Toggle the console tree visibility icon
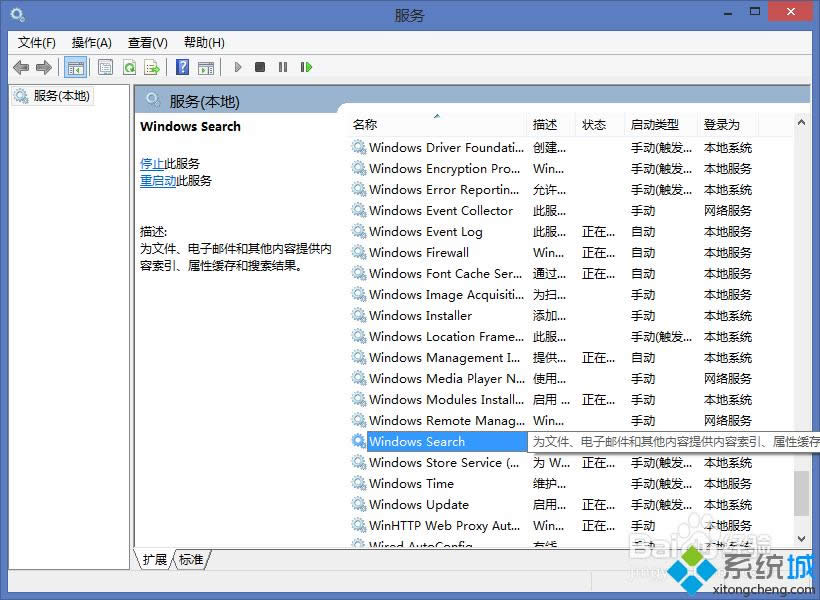820x600 pixels. point(76,67)
